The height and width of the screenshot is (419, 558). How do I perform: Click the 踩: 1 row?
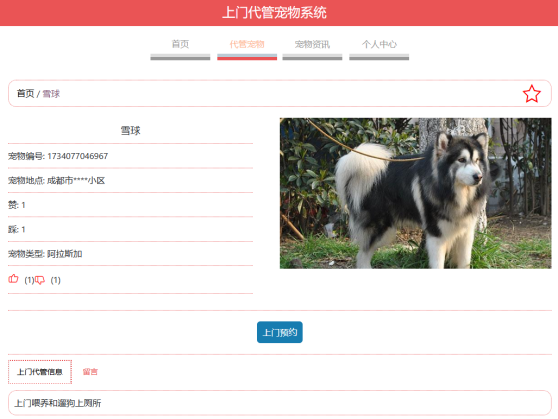(130, 229)
